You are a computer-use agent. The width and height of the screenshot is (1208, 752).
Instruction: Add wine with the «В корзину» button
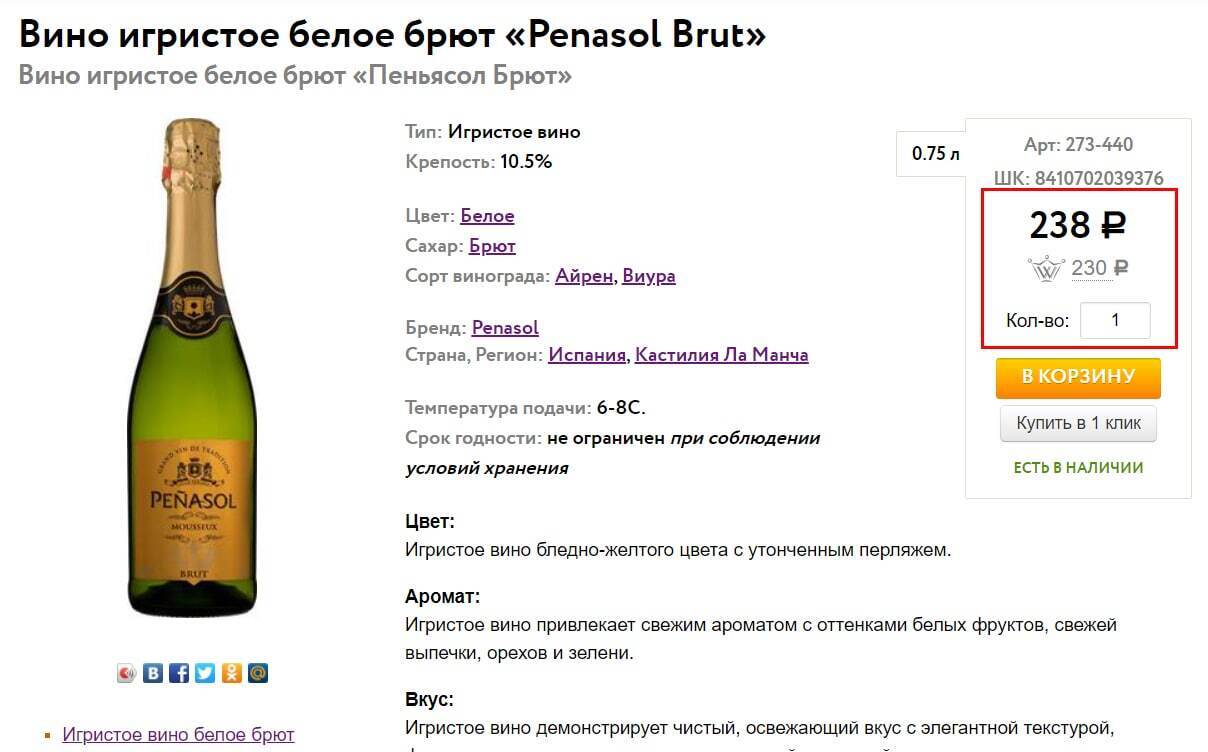(1078, 377)
